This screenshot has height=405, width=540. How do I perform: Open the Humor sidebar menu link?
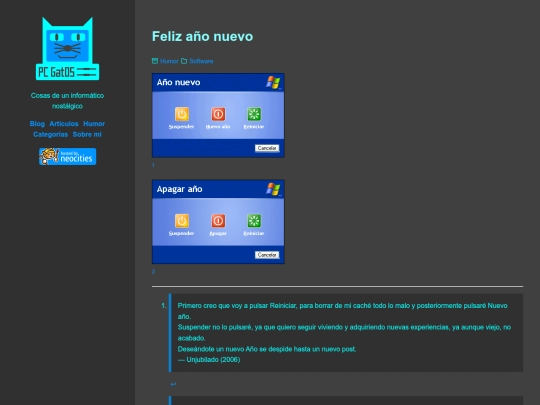tap(94, 124)
